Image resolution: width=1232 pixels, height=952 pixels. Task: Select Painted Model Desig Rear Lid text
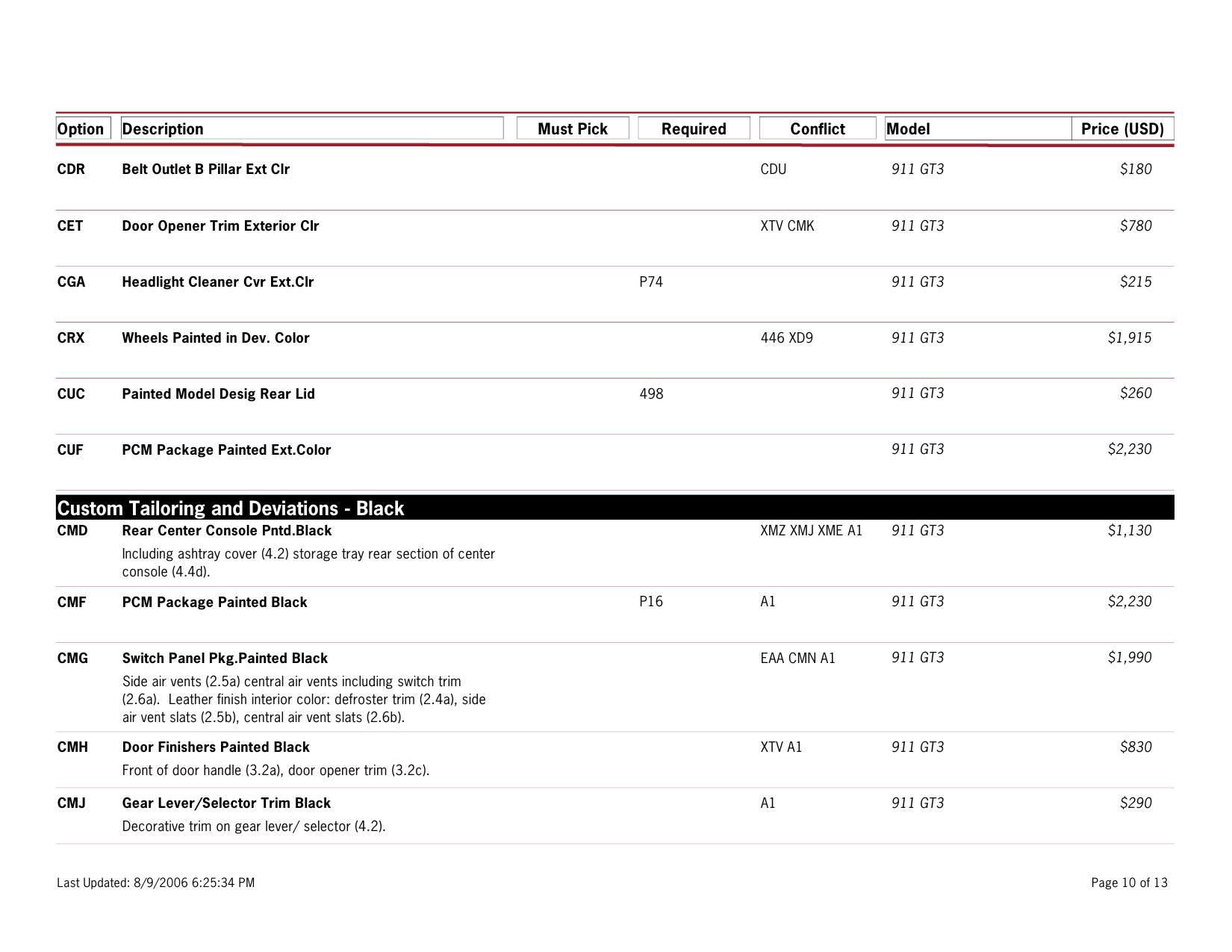(218, 394)
